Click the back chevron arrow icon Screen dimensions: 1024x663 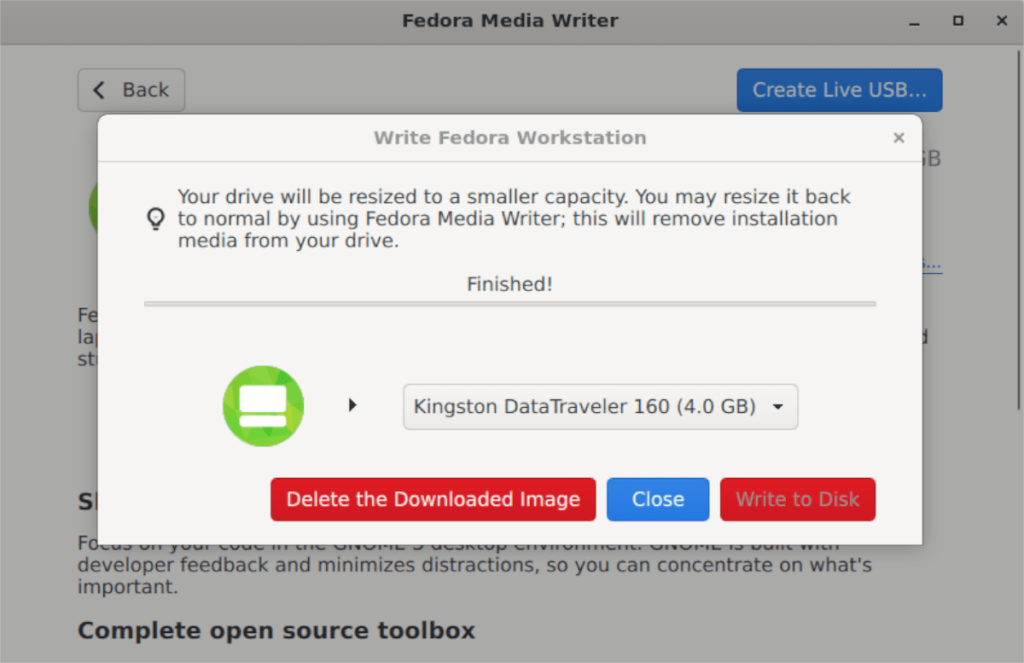(98, 90)
